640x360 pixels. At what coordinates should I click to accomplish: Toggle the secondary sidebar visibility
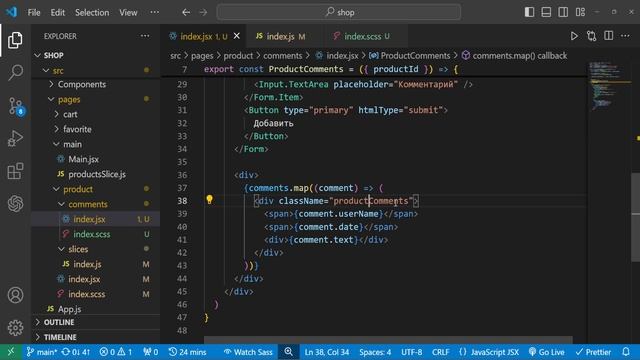pos(563,12)
